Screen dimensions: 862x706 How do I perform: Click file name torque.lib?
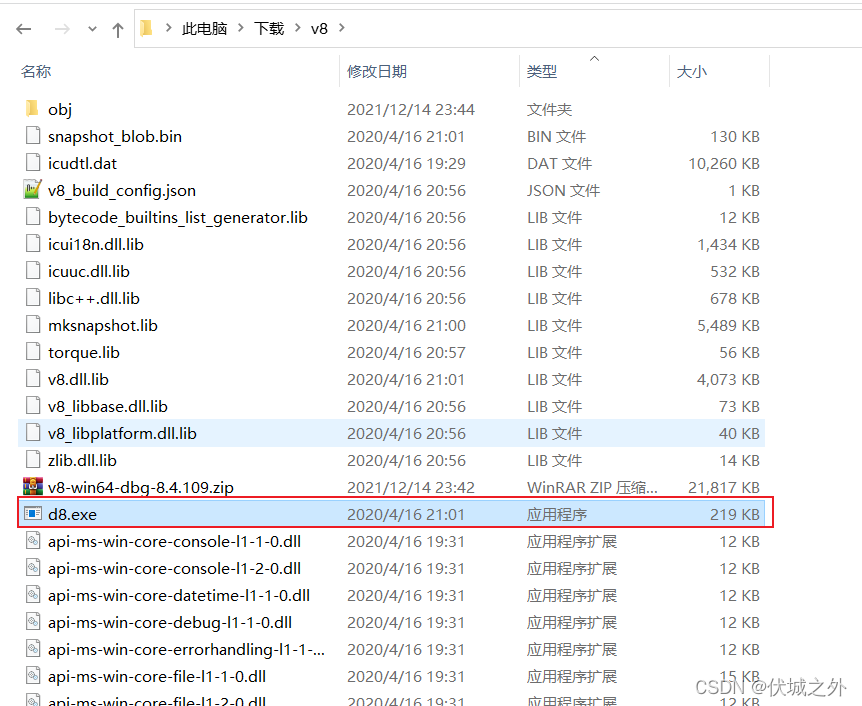point(84,352)
